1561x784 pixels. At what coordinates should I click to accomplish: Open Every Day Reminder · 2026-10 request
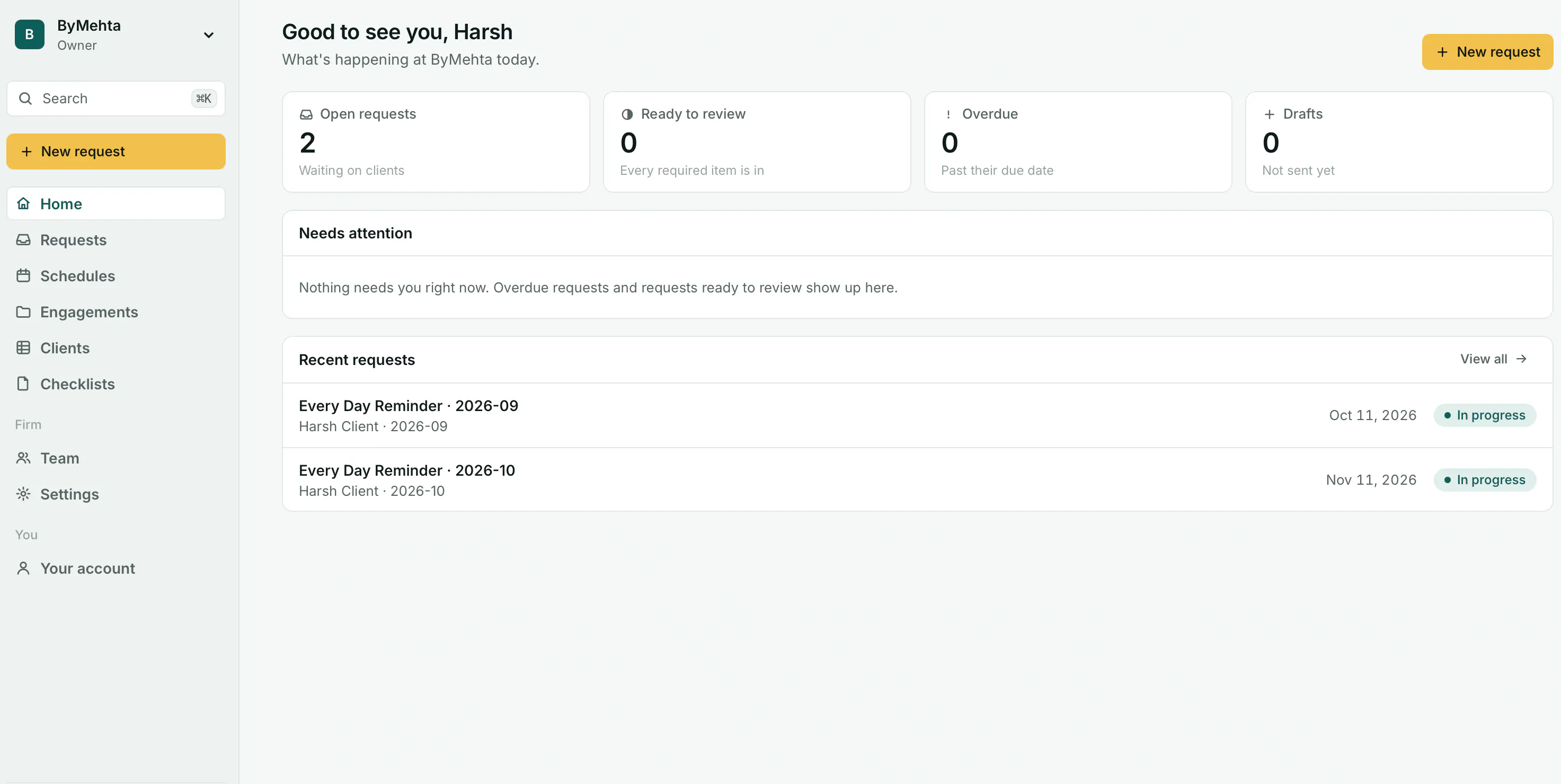click(x=917, y=480)
